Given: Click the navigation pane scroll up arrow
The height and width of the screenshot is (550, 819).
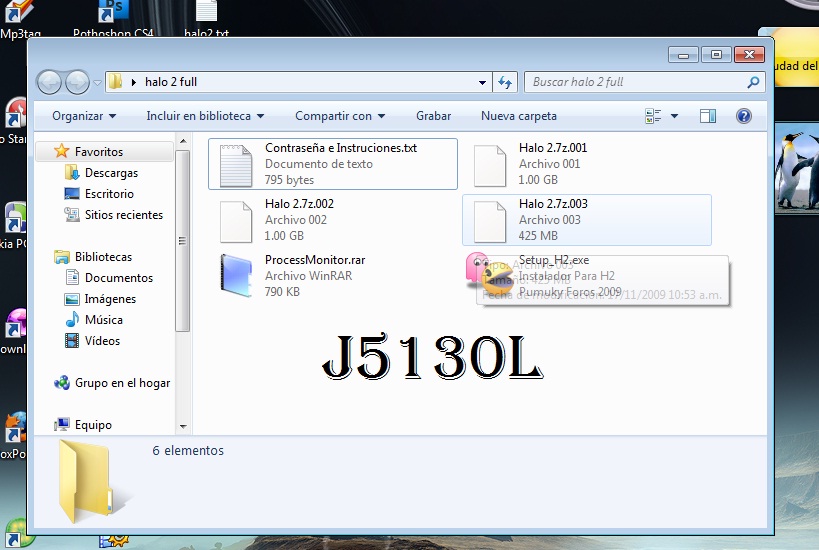Looking at the screenshot, I should pyautogui.click(x=183, y=141).
